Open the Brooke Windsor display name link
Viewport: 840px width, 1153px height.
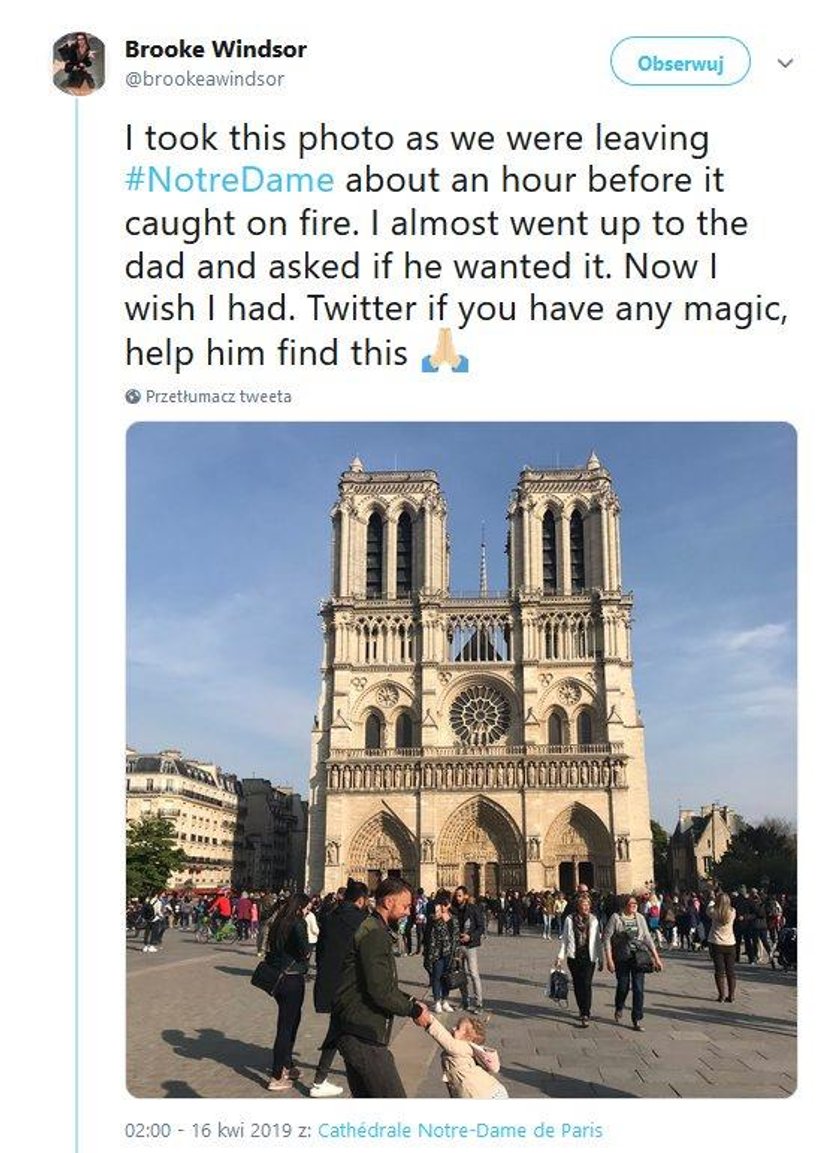(x=216, y=49)
